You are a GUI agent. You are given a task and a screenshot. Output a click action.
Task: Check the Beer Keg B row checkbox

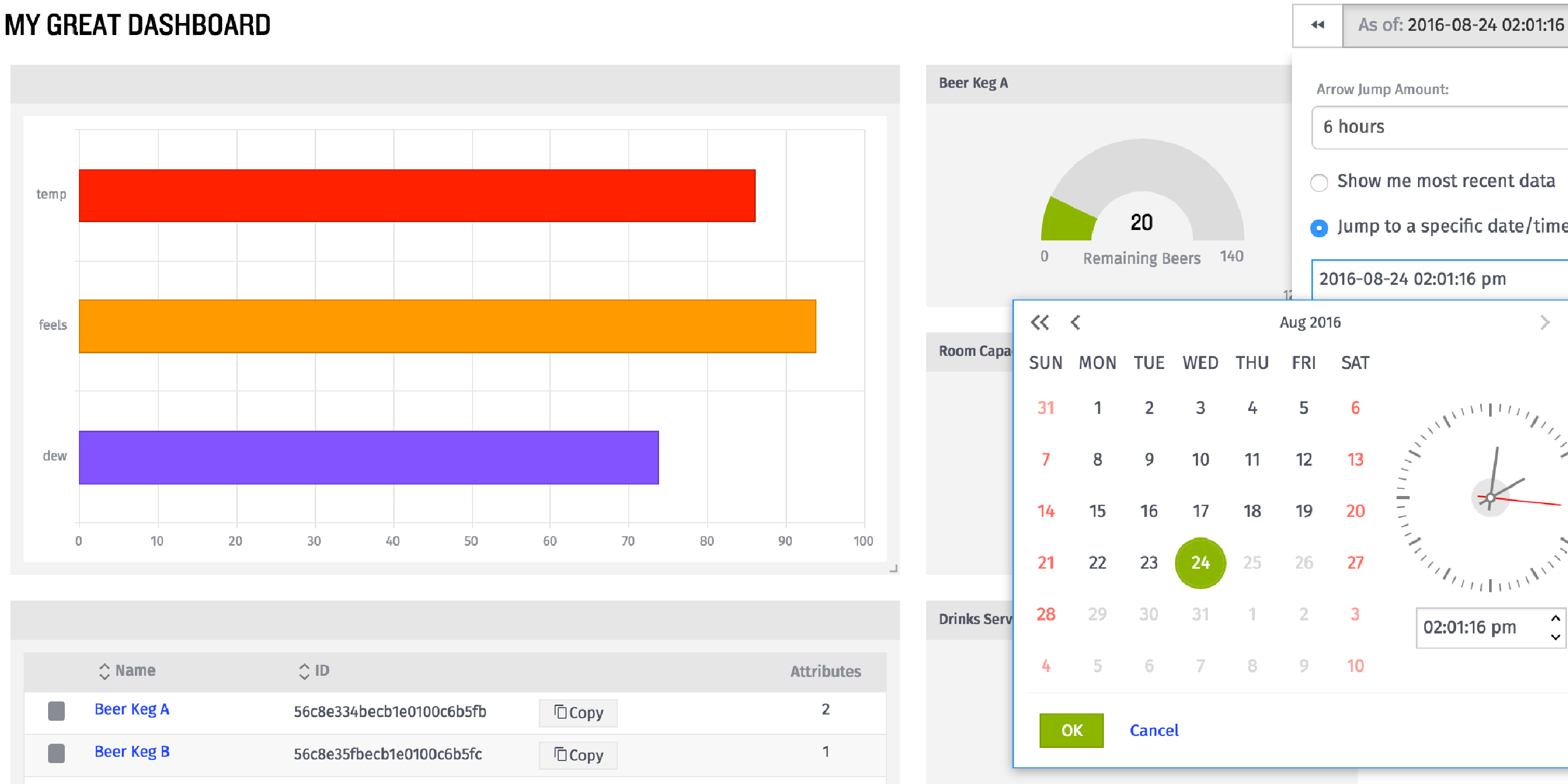click(56, 753)
